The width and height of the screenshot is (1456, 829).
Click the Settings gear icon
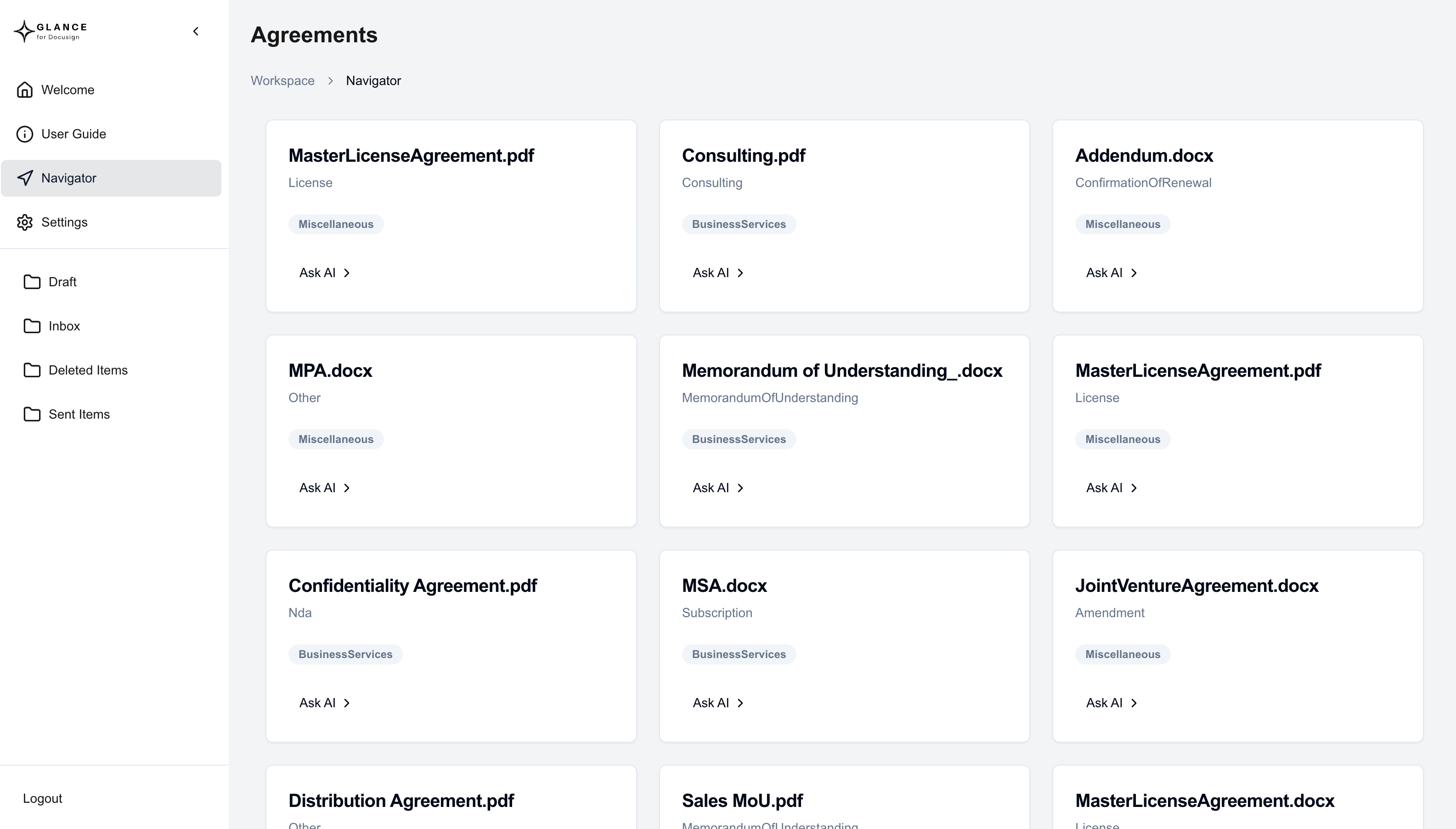(x=24, y=222)
